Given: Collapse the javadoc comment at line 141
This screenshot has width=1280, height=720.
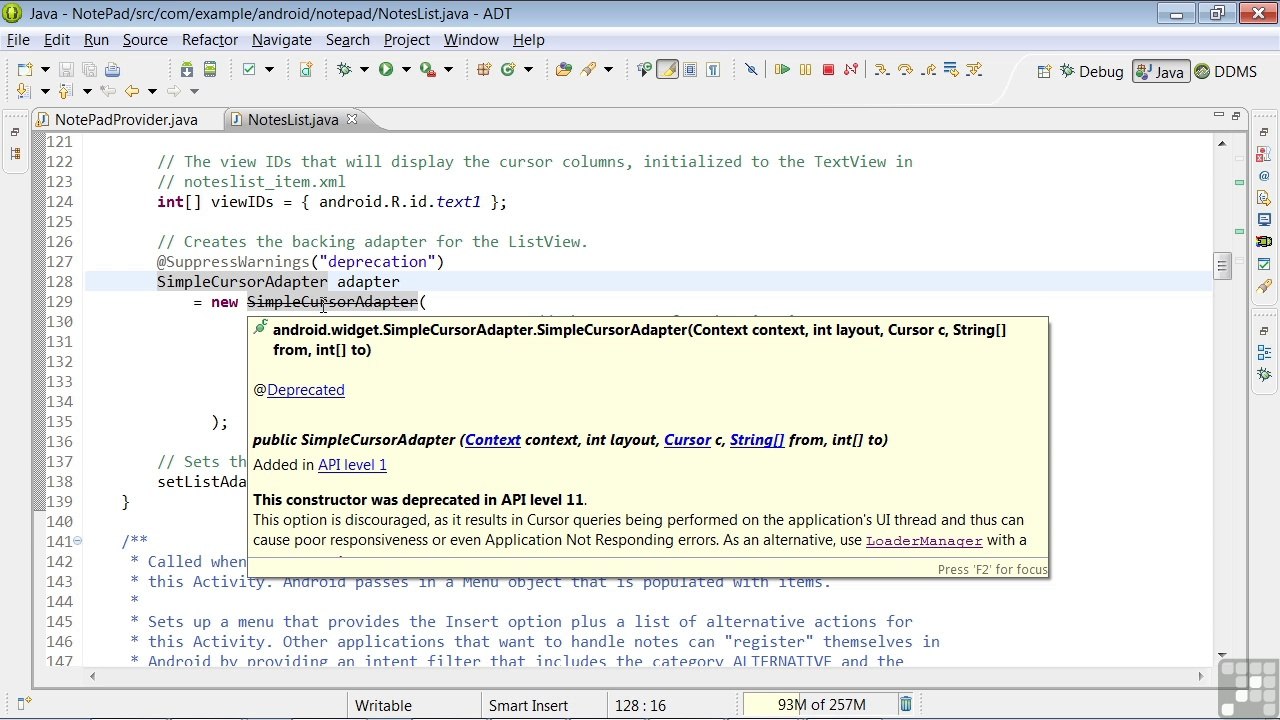Looking at the screenshot, I should click(x=78, y=541).
